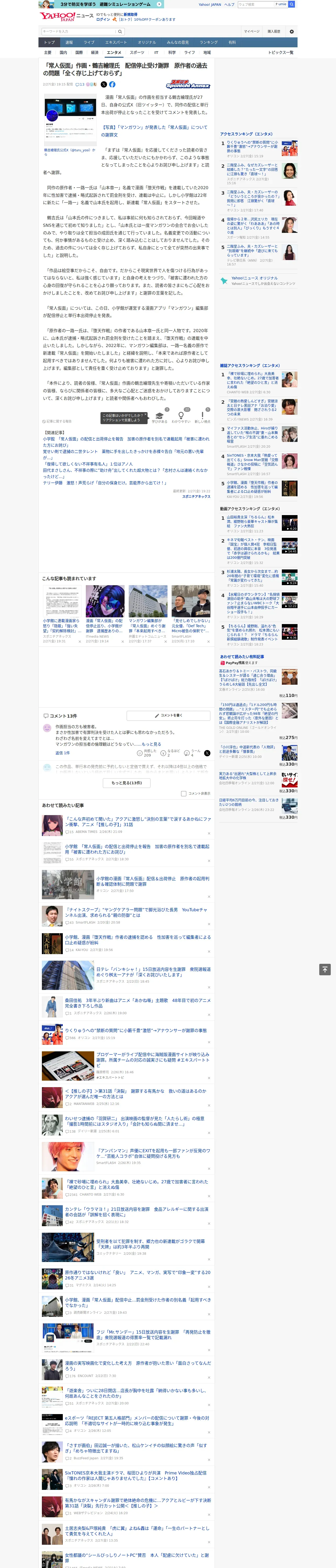The width and height of the screenshot is (336, 1568).
Task: Share the article on X
Action: [104, 85]
